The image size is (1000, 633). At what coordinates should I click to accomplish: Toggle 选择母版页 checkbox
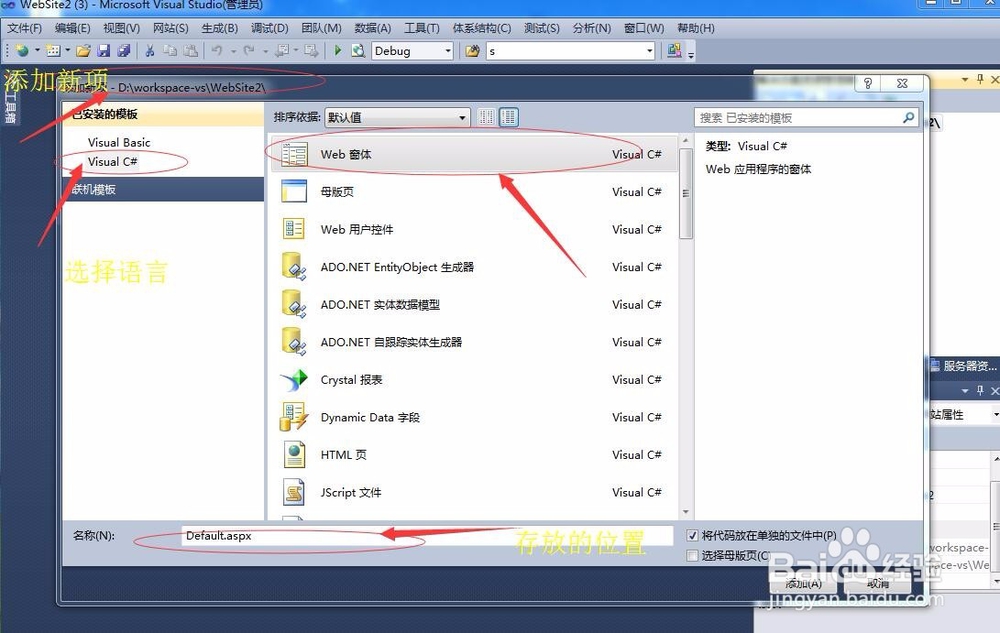[x=692, y=556]
